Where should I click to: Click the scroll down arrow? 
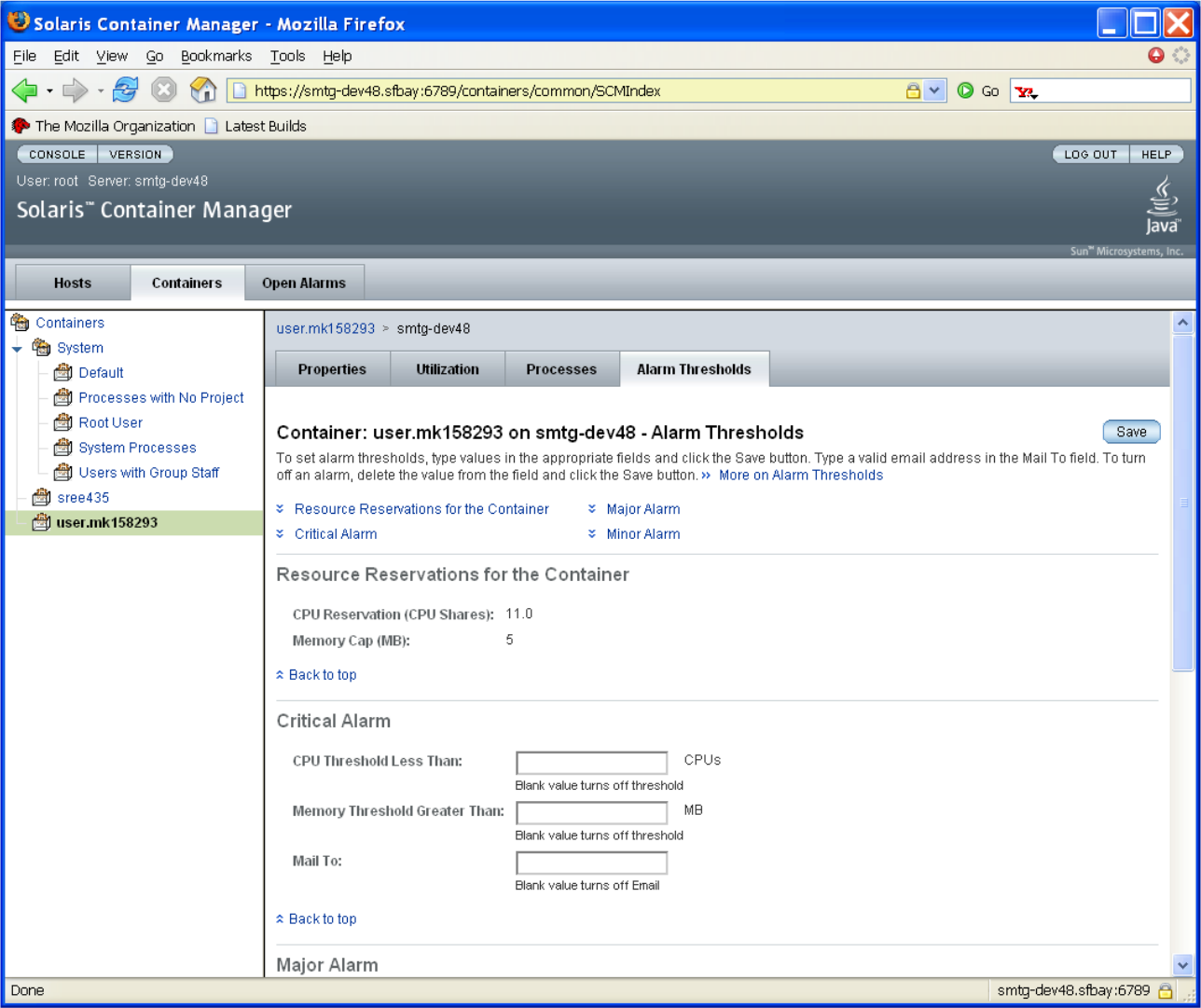(x=1182, y=966)
